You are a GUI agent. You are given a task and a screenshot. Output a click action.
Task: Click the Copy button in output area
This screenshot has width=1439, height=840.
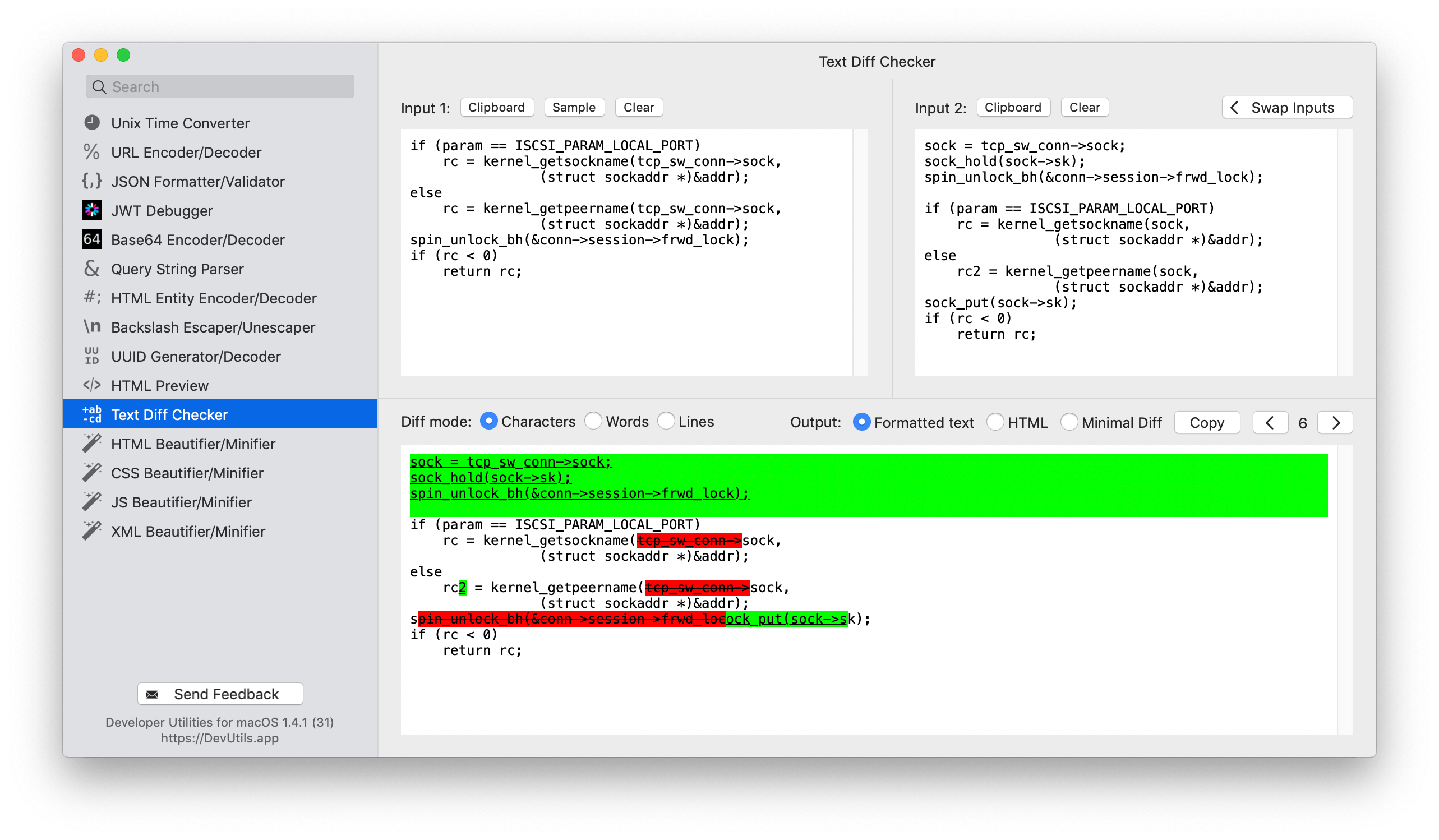click(x=1207, y=421)
